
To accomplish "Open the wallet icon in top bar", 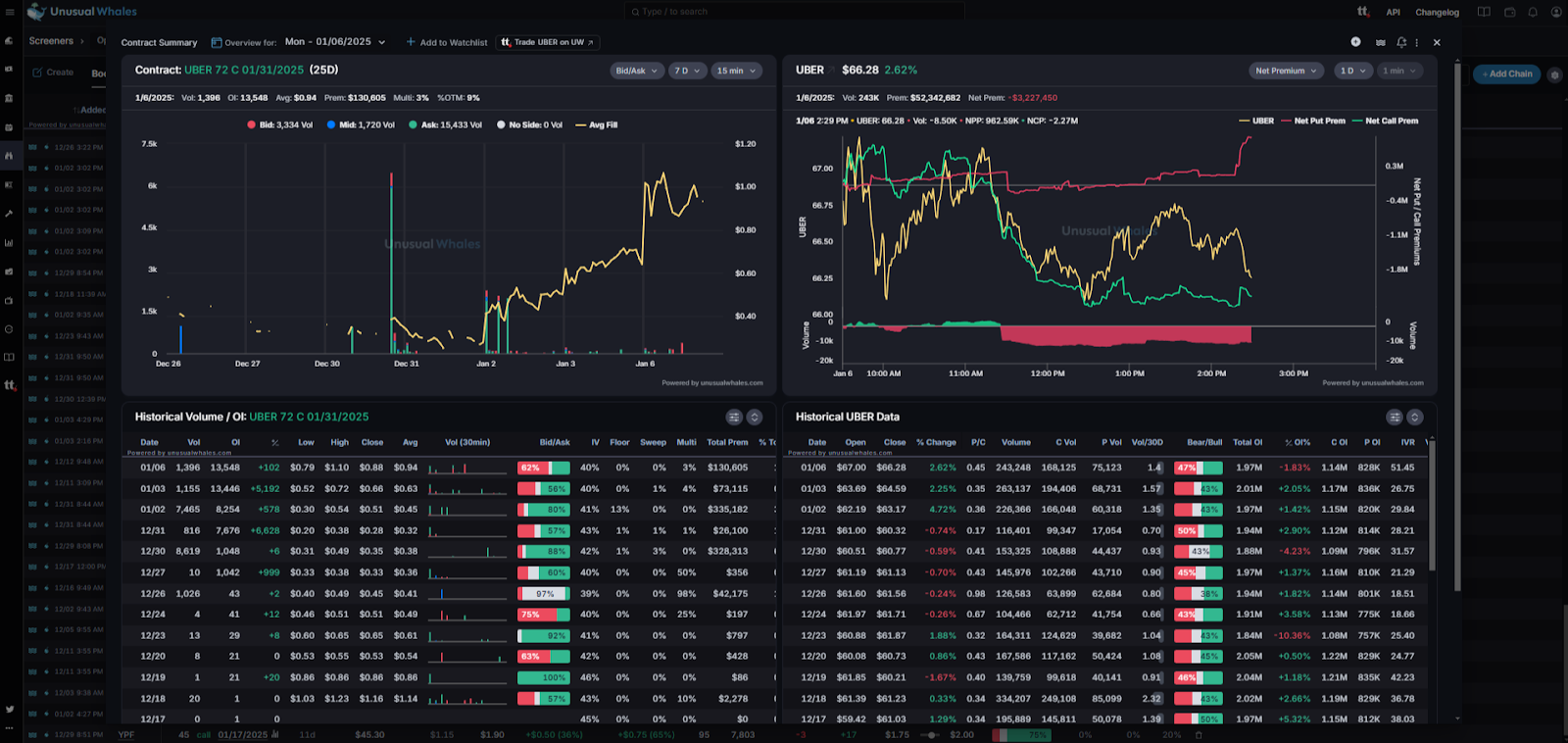I will tap(1509, 12).
